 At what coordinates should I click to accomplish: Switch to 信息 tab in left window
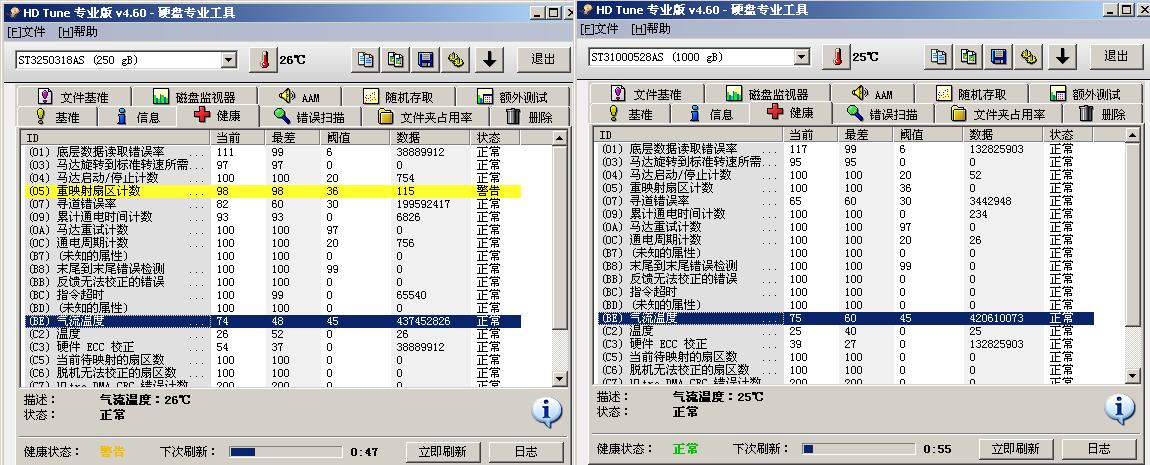(x=137, y=117)
